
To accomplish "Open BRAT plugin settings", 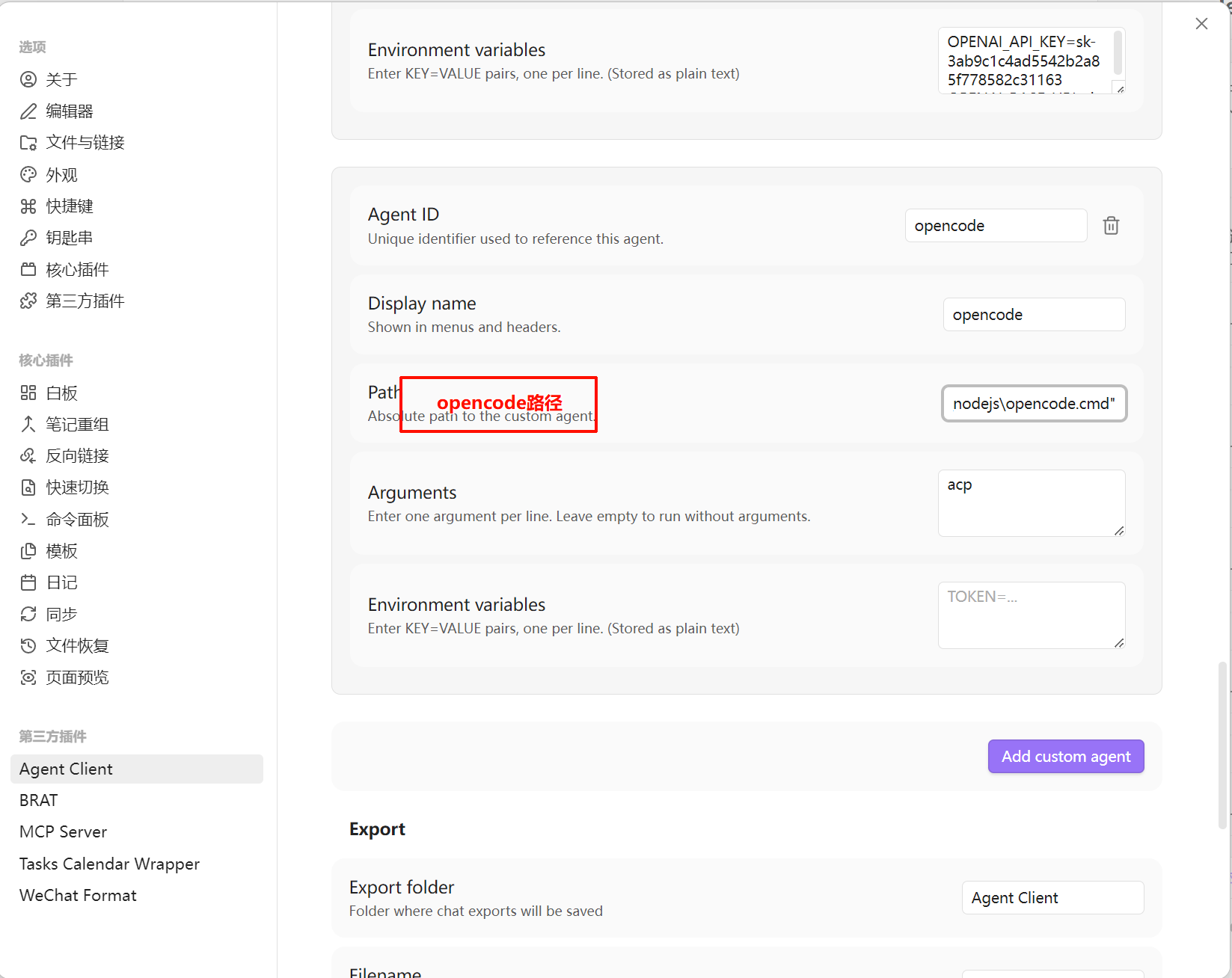I will click(x=137, y=800).
